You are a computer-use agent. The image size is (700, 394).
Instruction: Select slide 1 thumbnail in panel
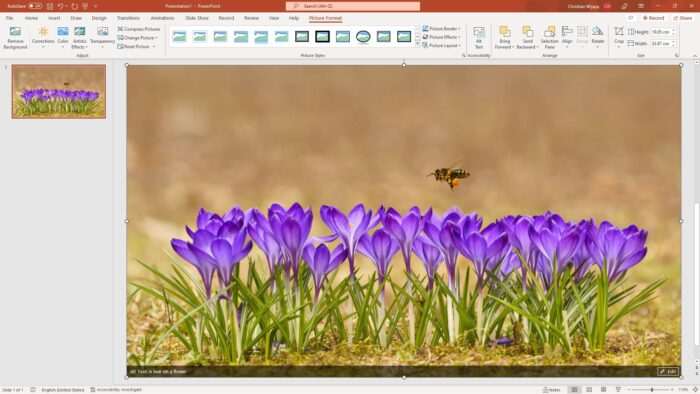(x=59, y=91)
